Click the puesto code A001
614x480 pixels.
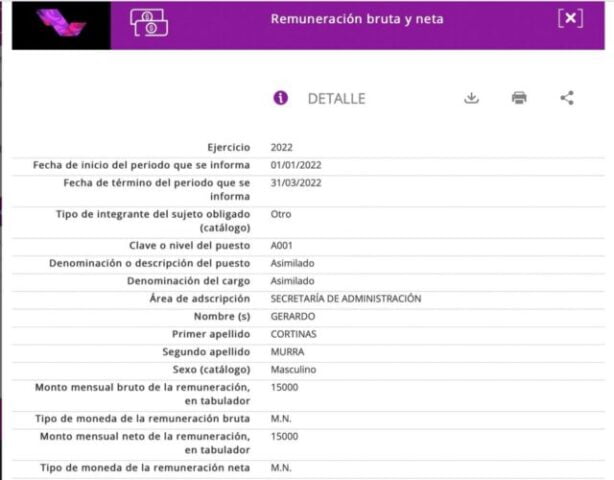pos(282,245)
